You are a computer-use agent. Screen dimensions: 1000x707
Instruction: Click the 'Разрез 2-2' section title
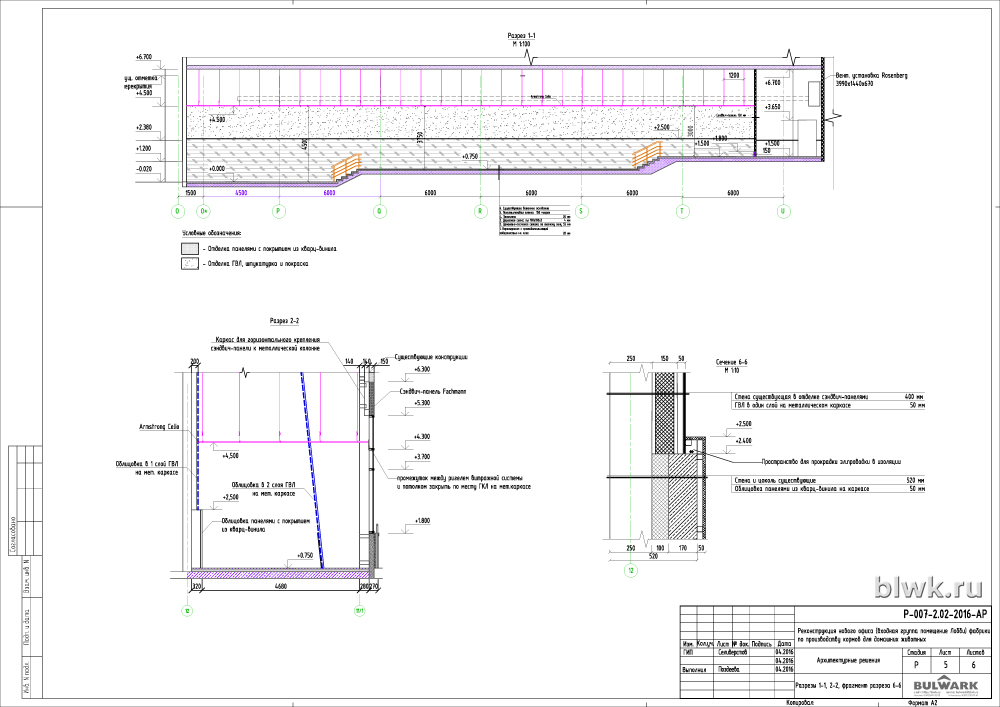tap(284, 320)
